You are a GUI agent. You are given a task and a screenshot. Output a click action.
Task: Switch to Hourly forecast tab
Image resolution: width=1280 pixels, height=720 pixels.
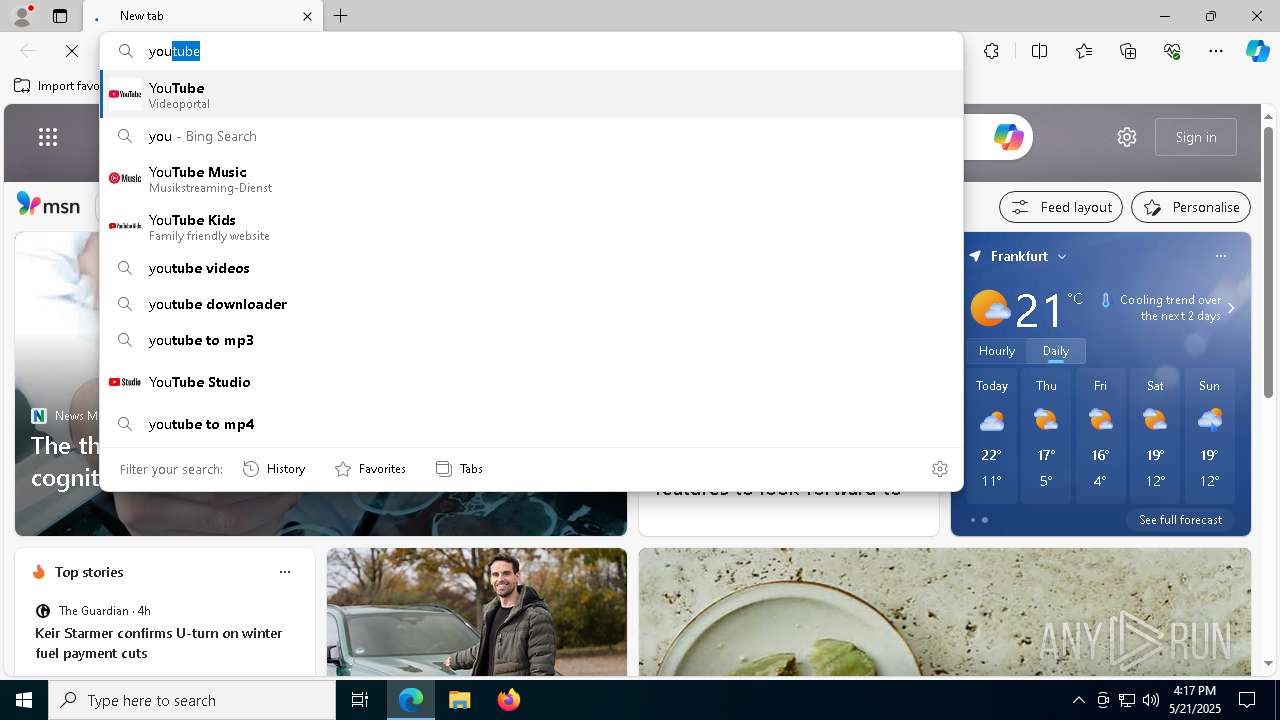pos(997,351)
